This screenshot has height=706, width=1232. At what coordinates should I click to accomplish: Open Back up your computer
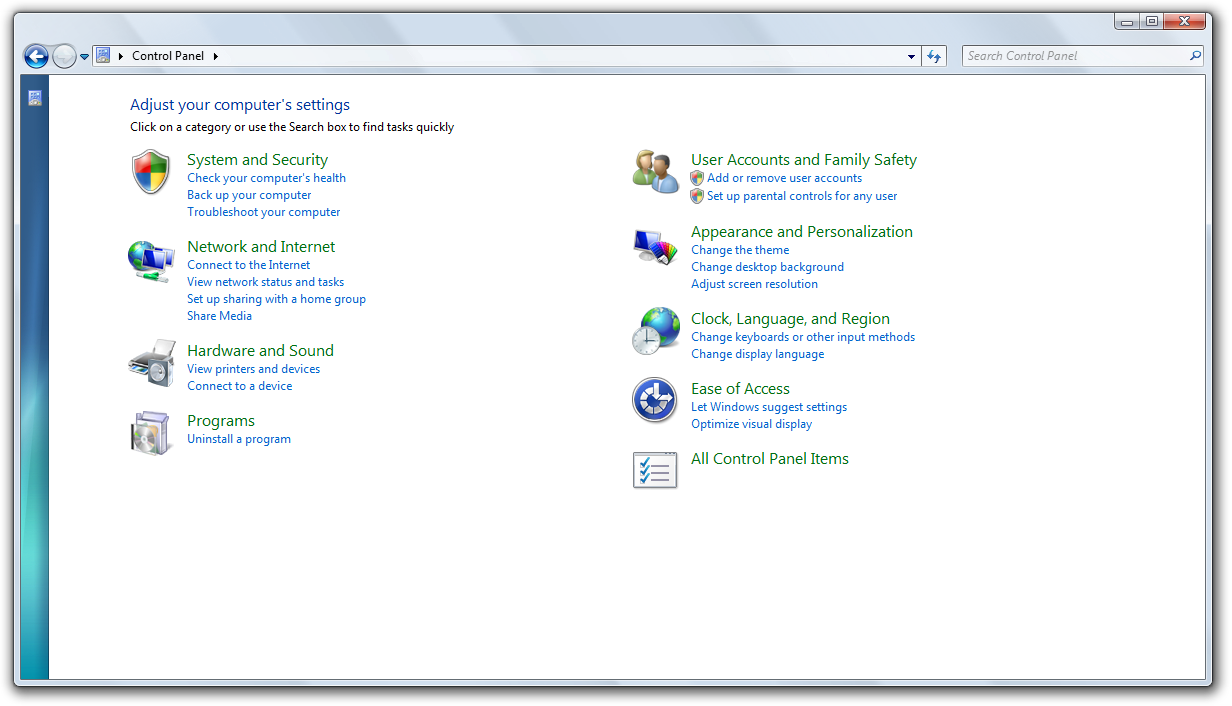pyautogui.click(x=249, y=195)
